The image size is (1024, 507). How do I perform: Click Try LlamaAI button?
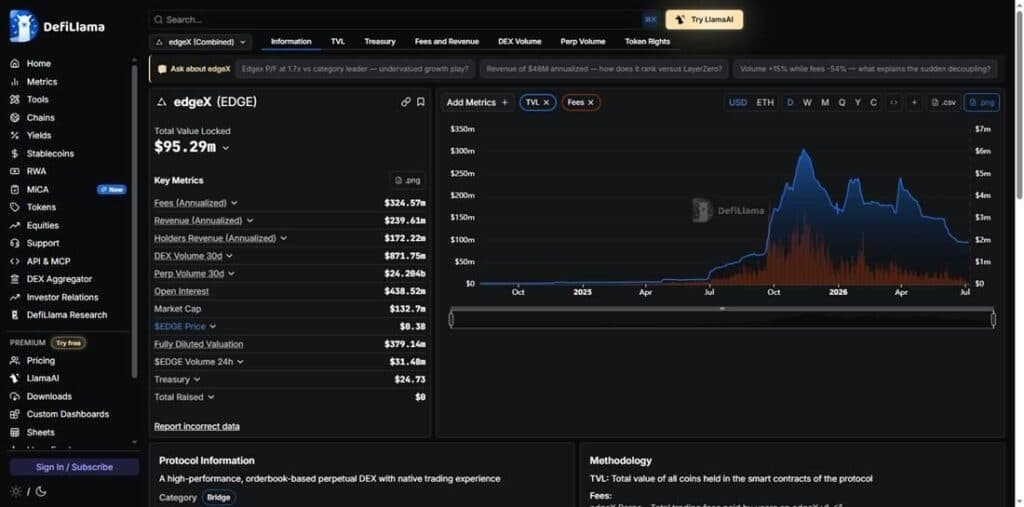(704, 20)
